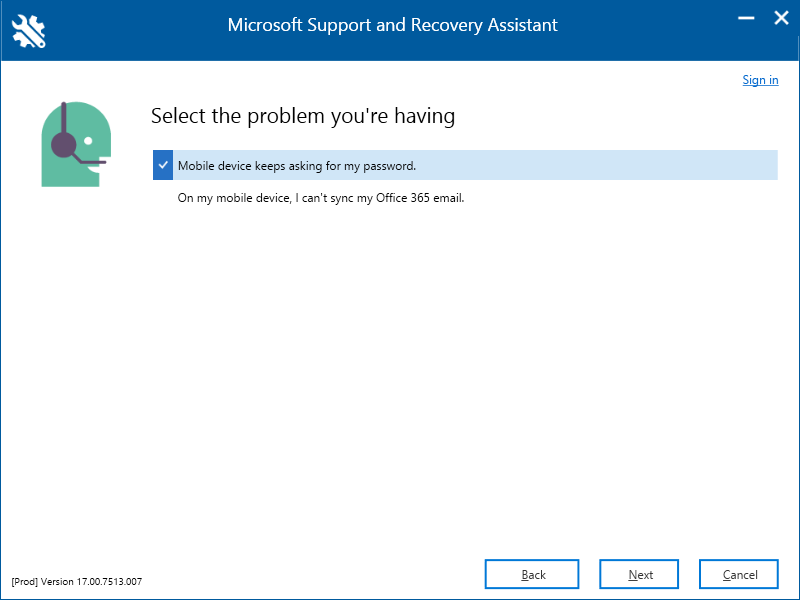Click the Prod version number text

[77, 582]
